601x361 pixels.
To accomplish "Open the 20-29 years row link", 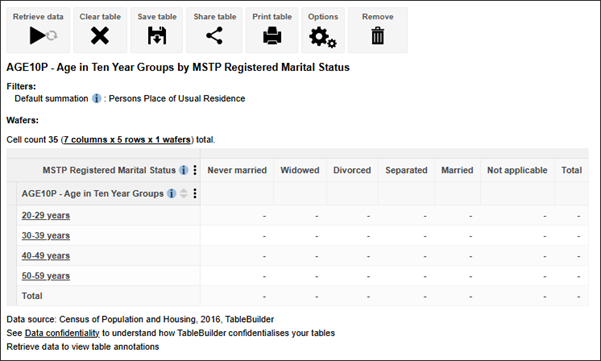I will (46, 215).
